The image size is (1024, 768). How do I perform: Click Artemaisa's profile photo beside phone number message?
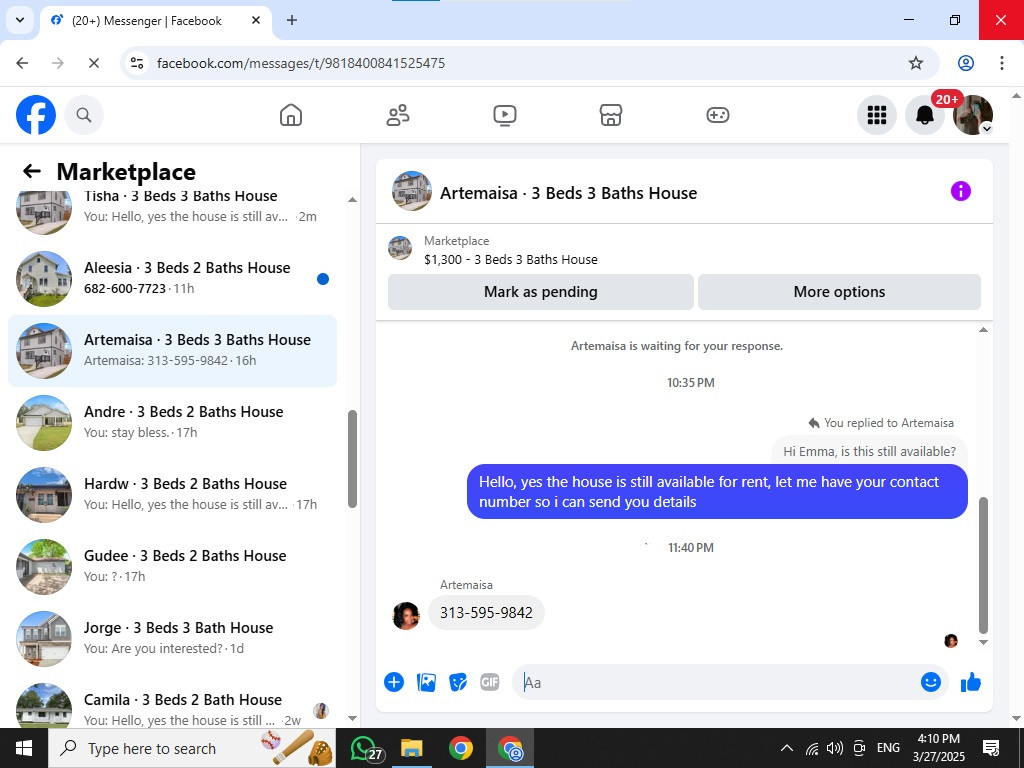click(406, 615)
